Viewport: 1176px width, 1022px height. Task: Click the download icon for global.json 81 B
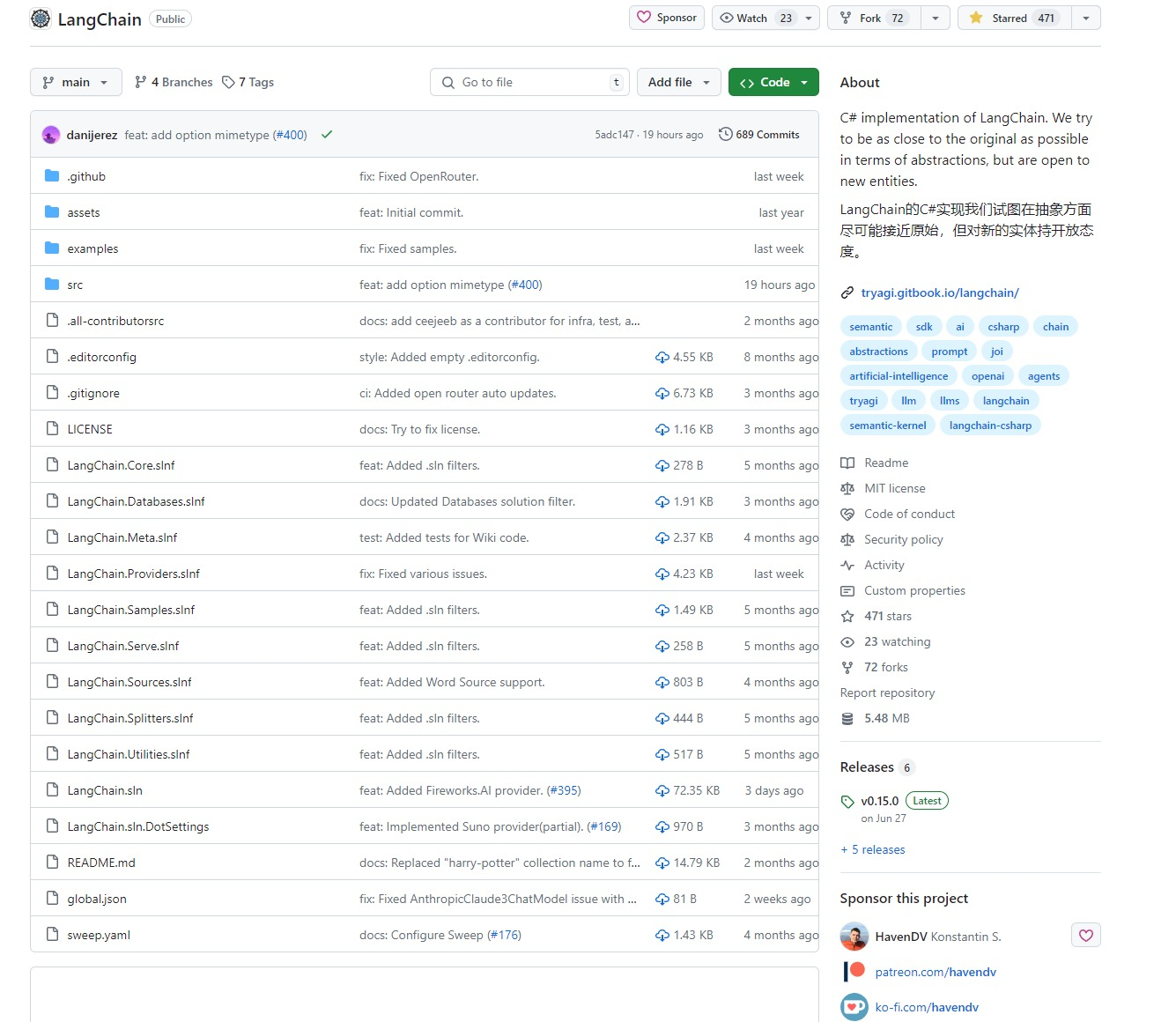(x=662, y=899)
